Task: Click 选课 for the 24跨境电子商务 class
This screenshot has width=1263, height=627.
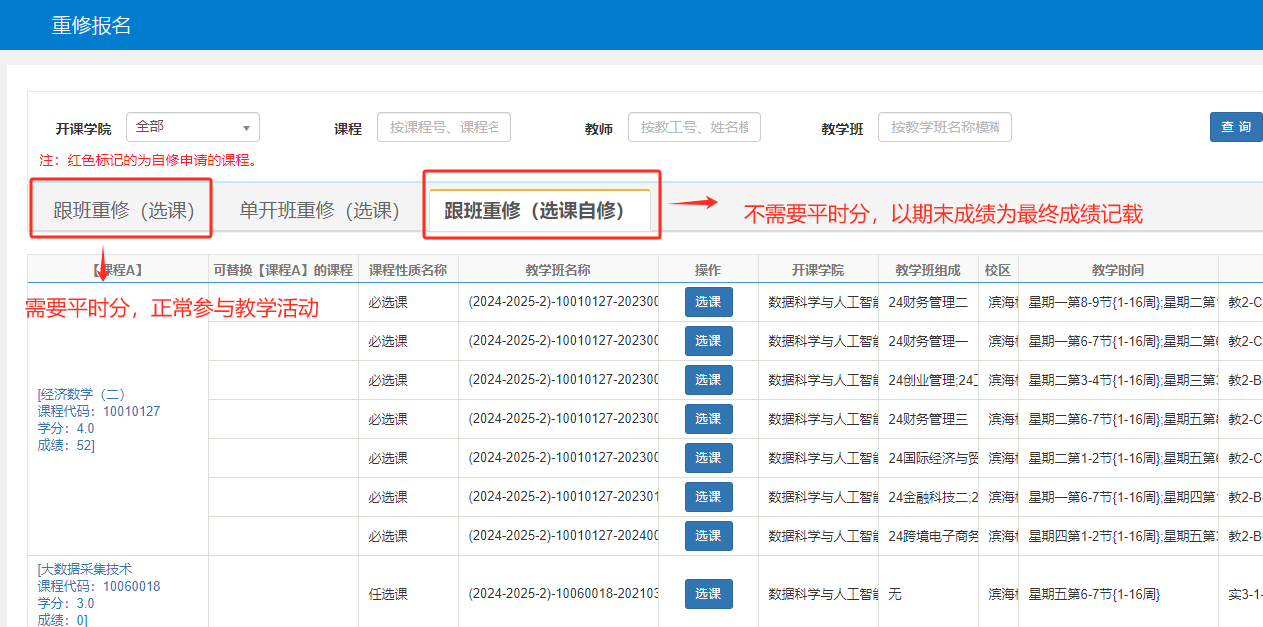Action: click(x=708, y=536)
